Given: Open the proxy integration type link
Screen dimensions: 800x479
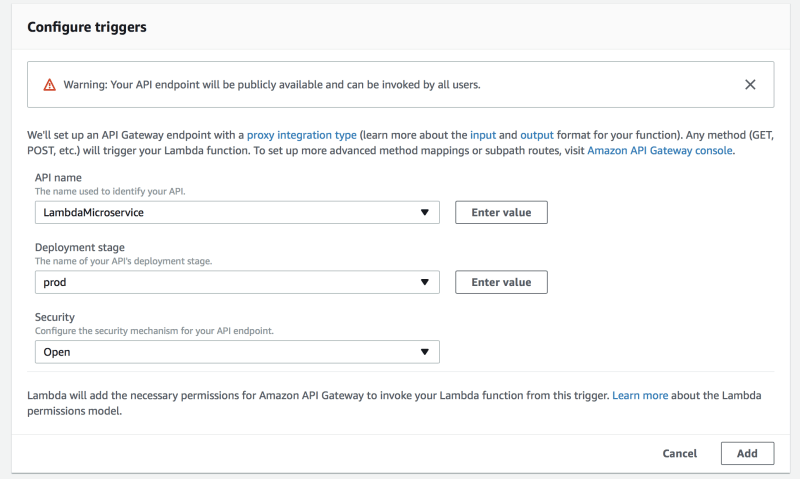Looking at the screenshot, I should [x=302, y=134].
